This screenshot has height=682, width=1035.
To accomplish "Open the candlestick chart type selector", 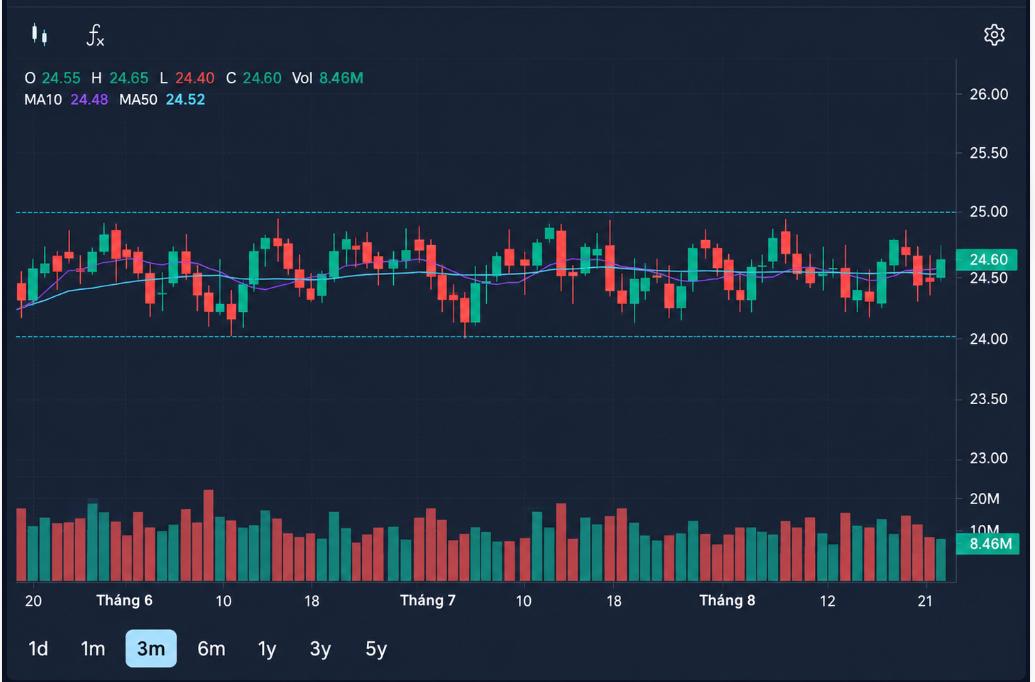I will pos(40,34).
